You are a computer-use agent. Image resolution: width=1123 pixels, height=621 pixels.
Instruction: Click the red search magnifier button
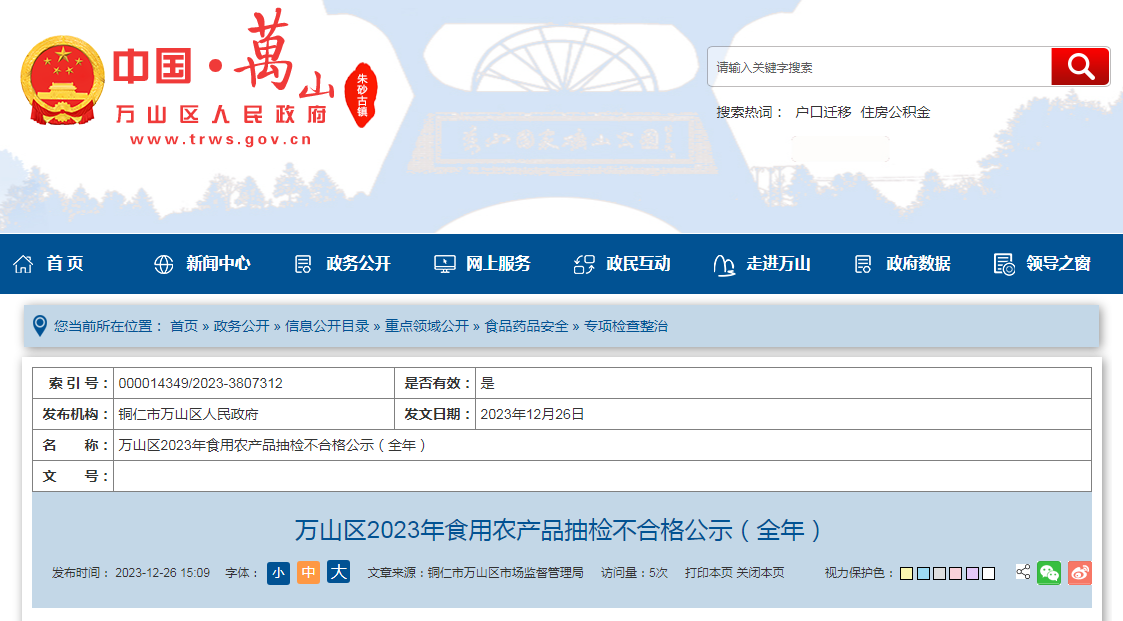pos(1080,67)
